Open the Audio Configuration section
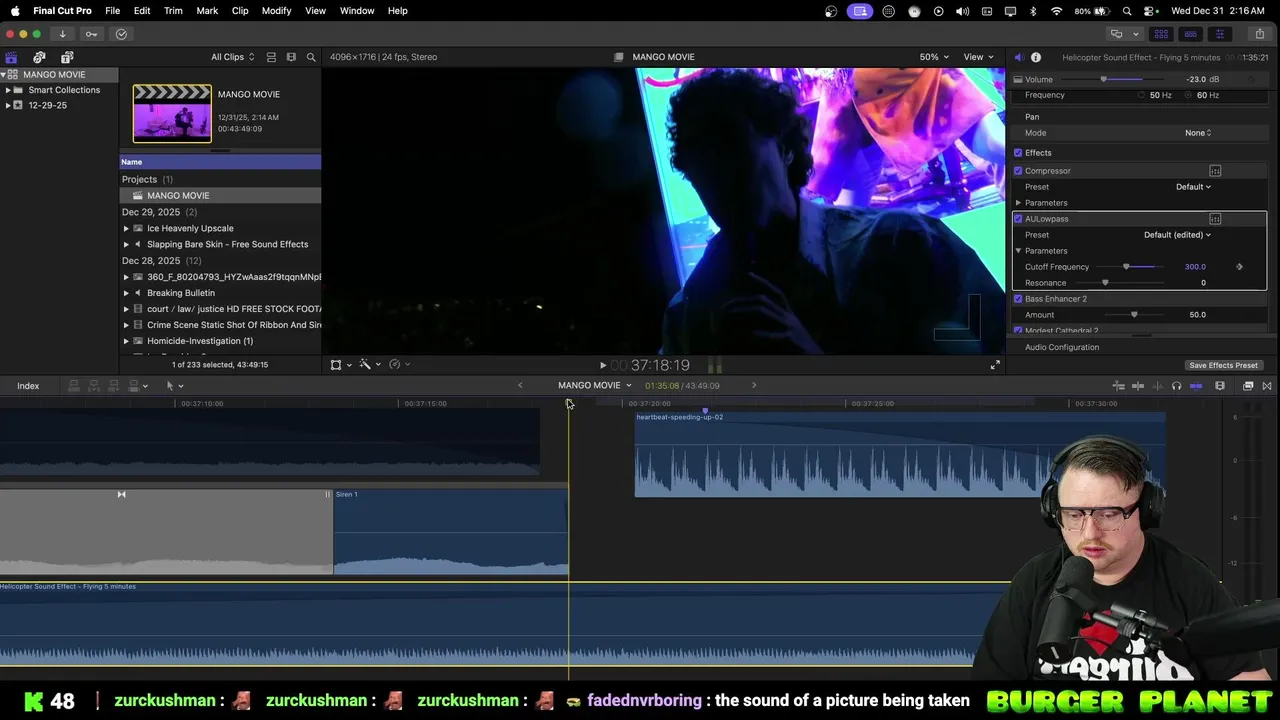Image resolution: width=1280 pixels, height=720 pixels. 1062,347
